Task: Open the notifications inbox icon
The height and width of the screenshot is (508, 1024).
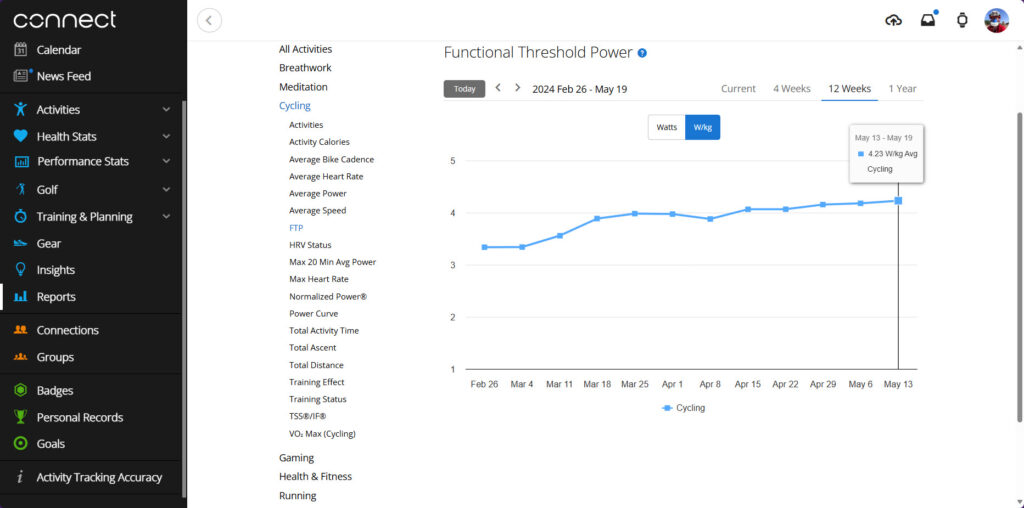Action: (x=928, y=20)
